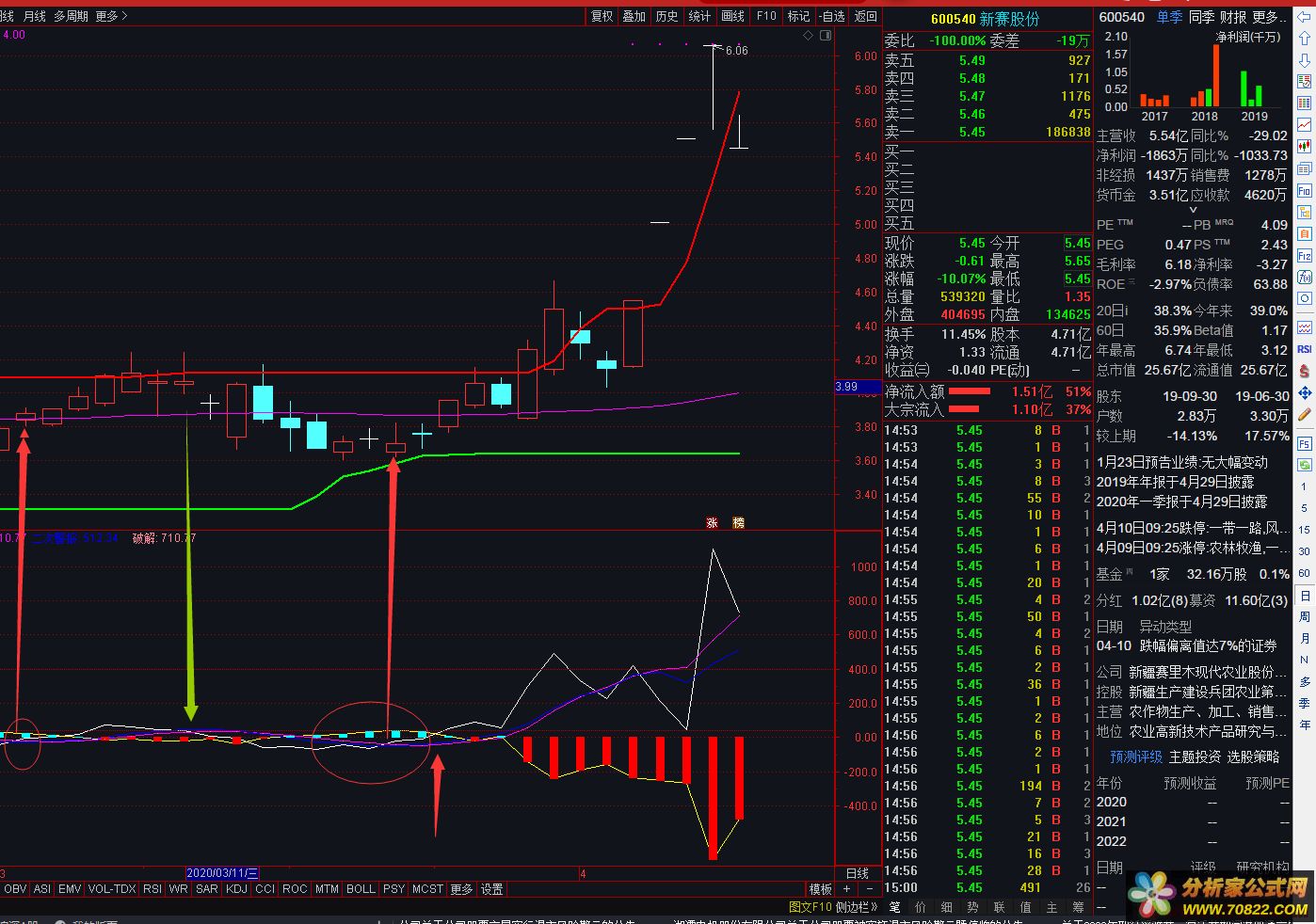
Task: Click the 2018 tallest profit bar
Action: point(1216,75)
